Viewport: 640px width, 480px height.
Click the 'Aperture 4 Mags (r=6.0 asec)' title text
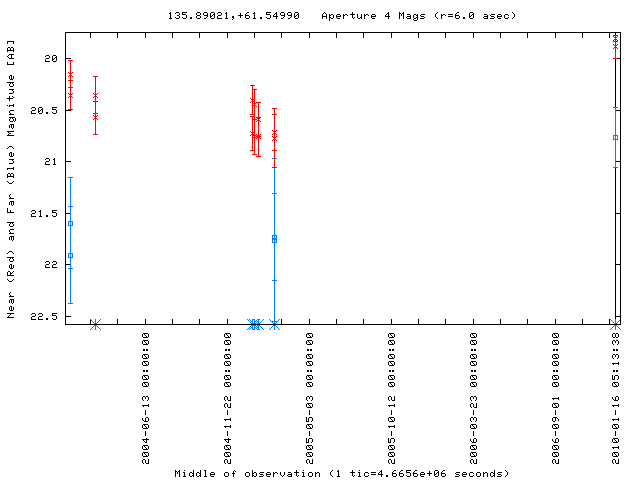(418, 16)
